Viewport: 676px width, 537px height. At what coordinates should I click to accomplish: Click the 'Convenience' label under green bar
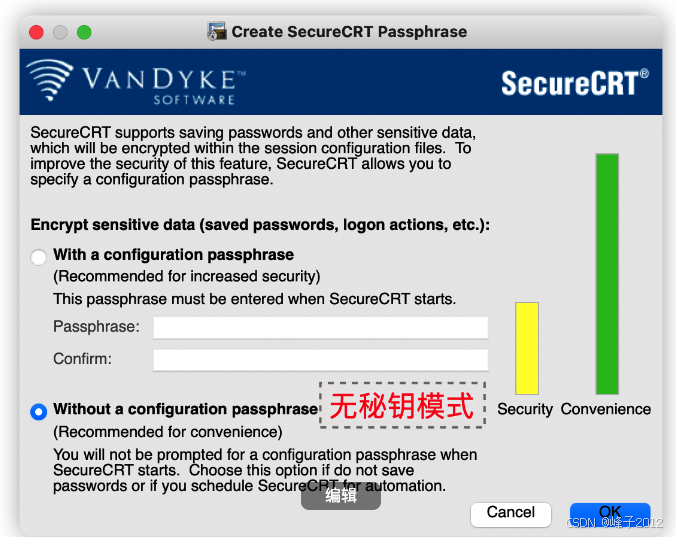tap(606, 409)
